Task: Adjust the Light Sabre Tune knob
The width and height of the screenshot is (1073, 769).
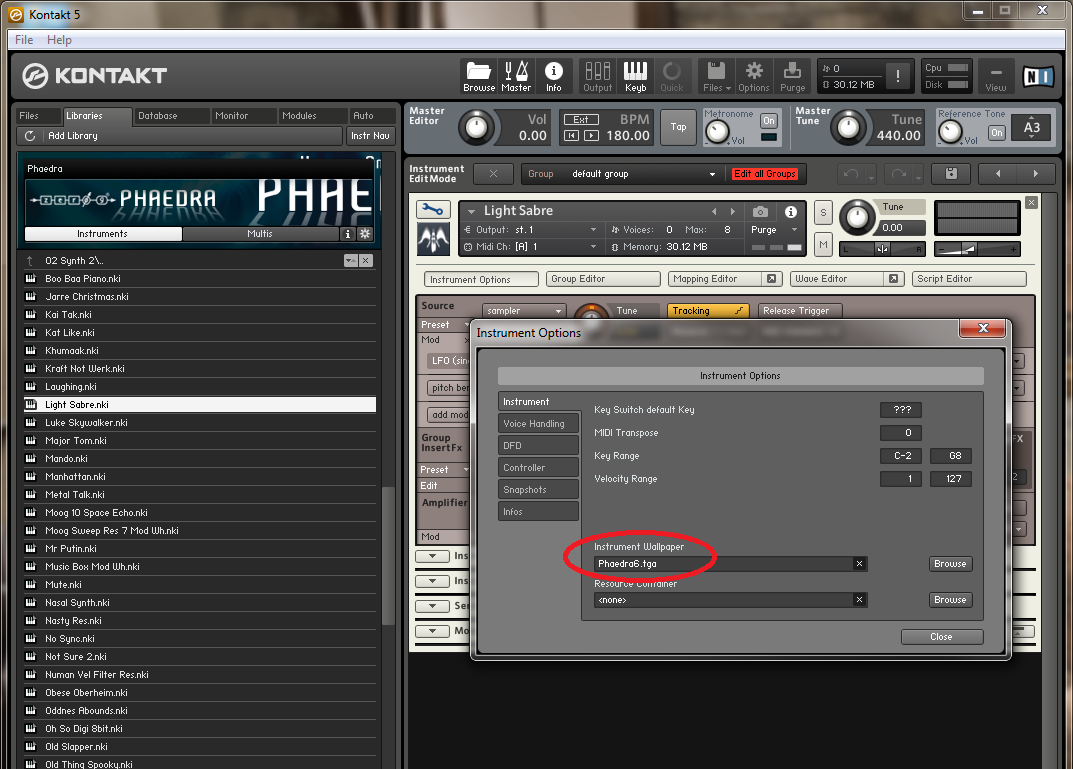Action: [857, 218]
